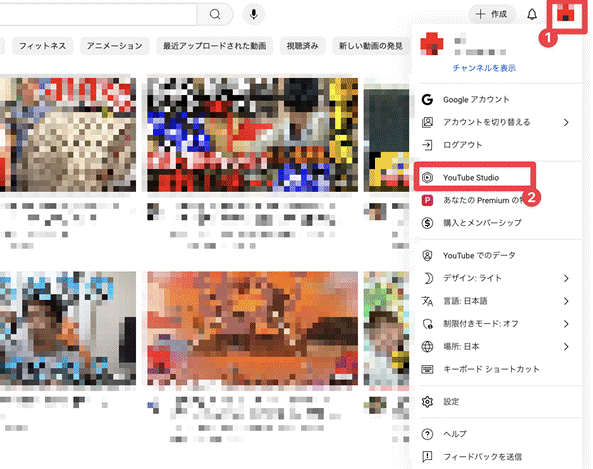
Task: Select アカウントを切り替える
Action: pos(487,122)
